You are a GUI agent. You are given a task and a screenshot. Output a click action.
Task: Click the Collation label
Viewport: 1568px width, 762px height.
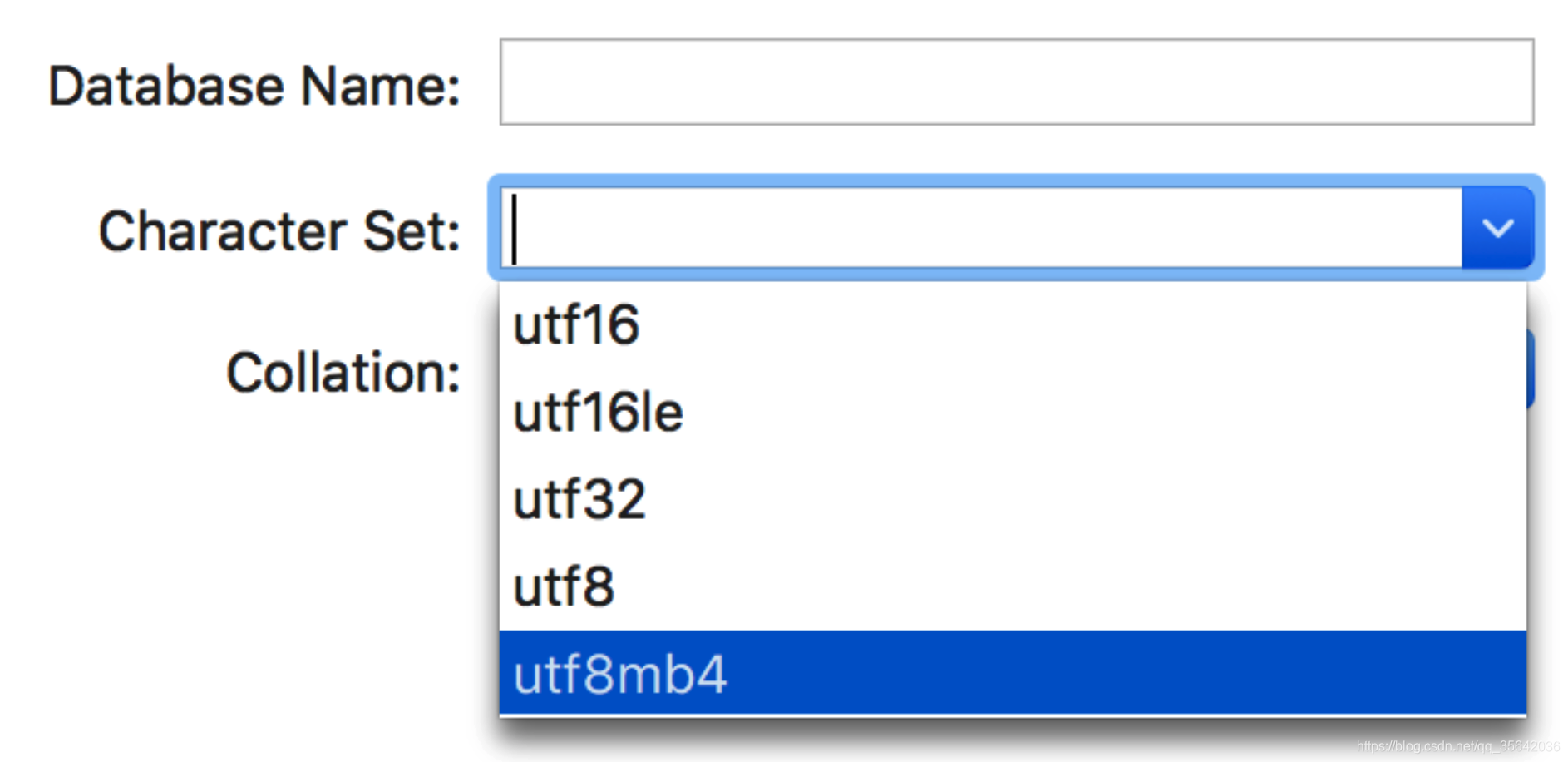(x=343, y=372)
